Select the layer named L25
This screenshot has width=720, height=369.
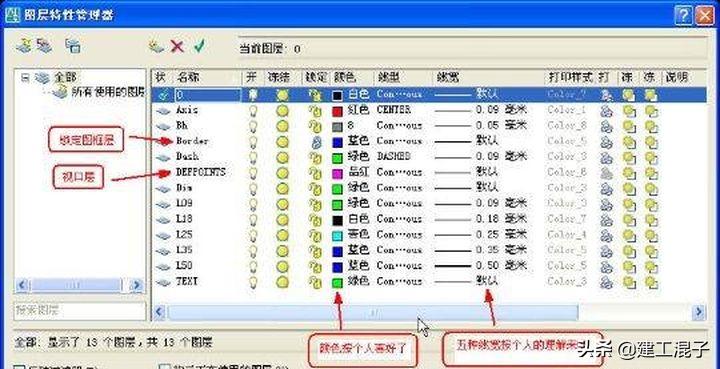184,235
